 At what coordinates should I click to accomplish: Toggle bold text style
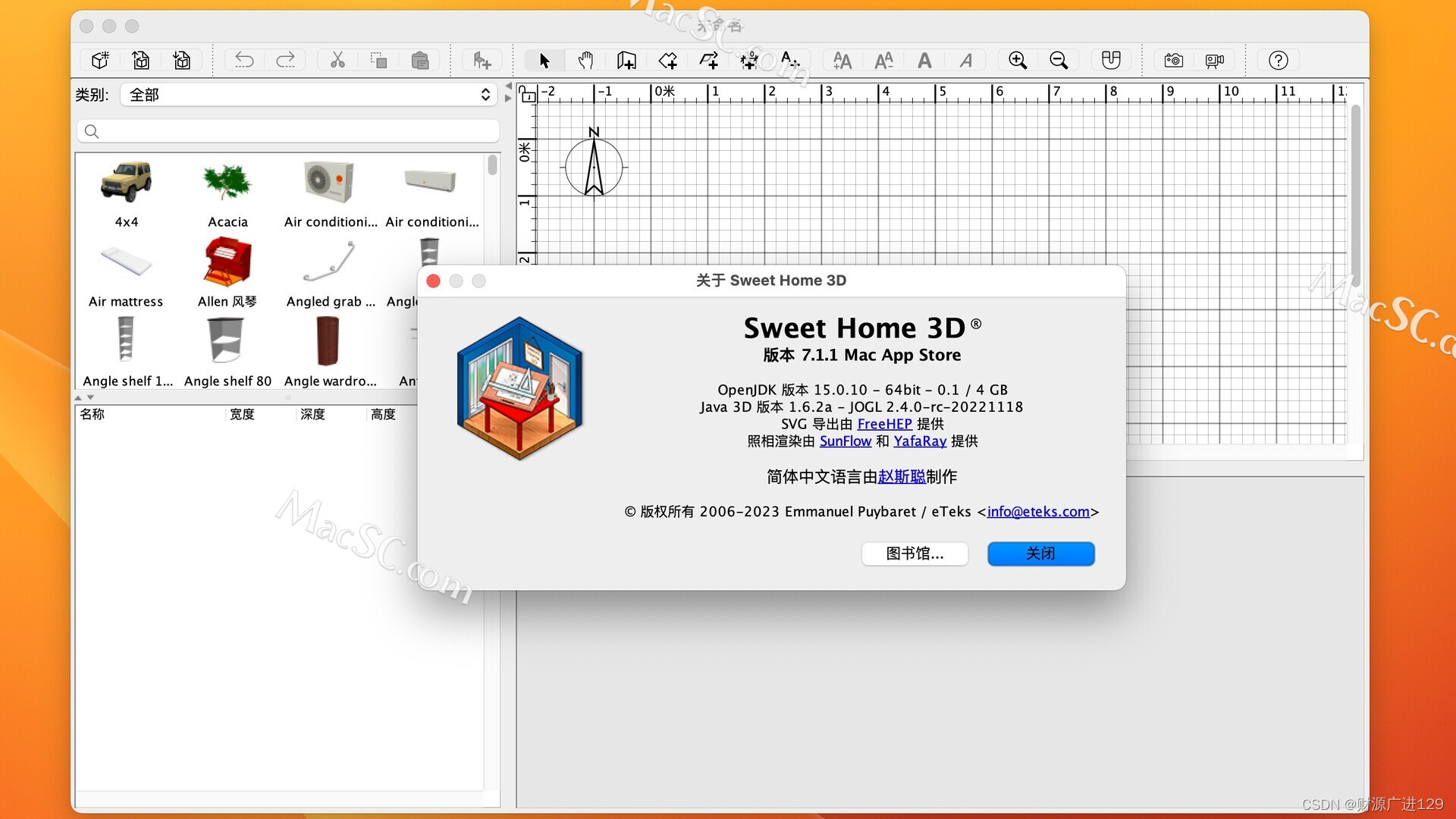click(924, 60)
